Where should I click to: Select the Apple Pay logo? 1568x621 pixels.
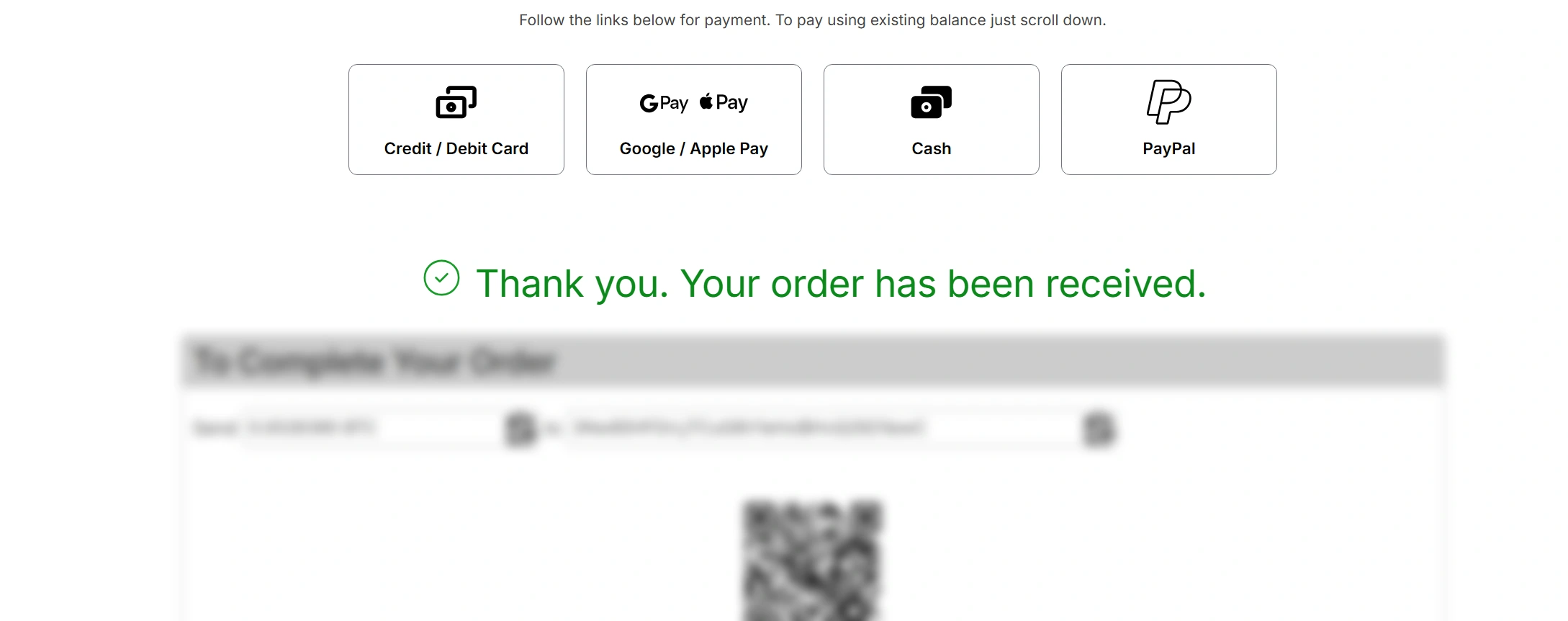click(724, 102)
